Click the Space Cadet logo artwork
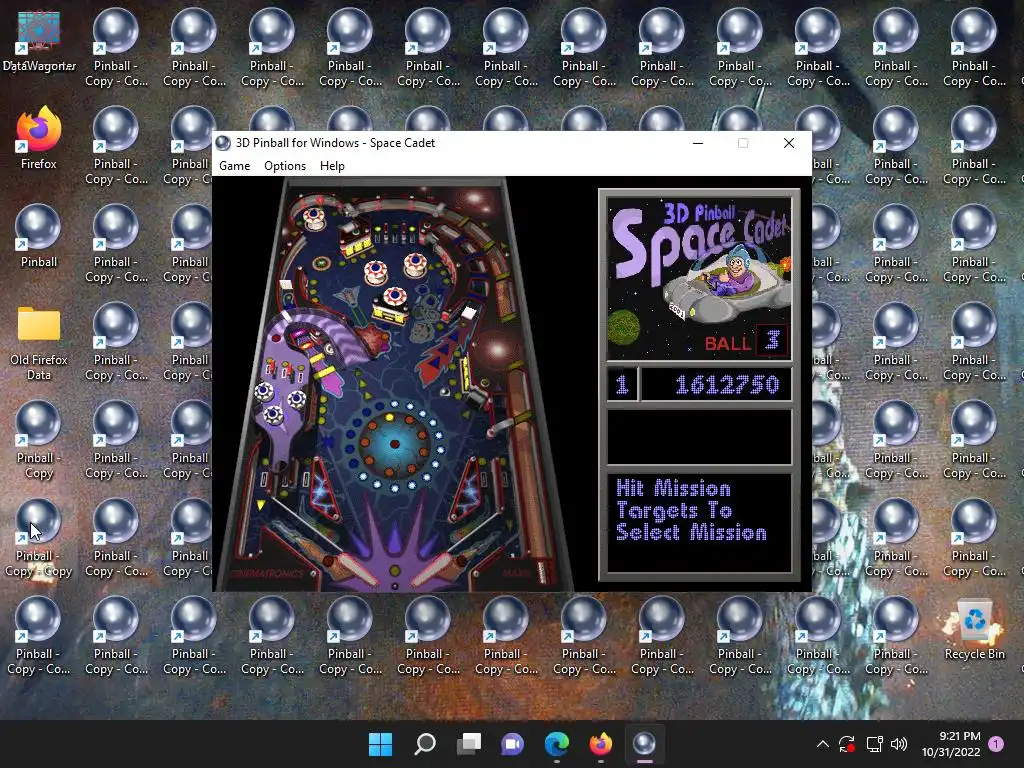The height and width of the screenshot is (768, 1024). [x=699, y=280]
